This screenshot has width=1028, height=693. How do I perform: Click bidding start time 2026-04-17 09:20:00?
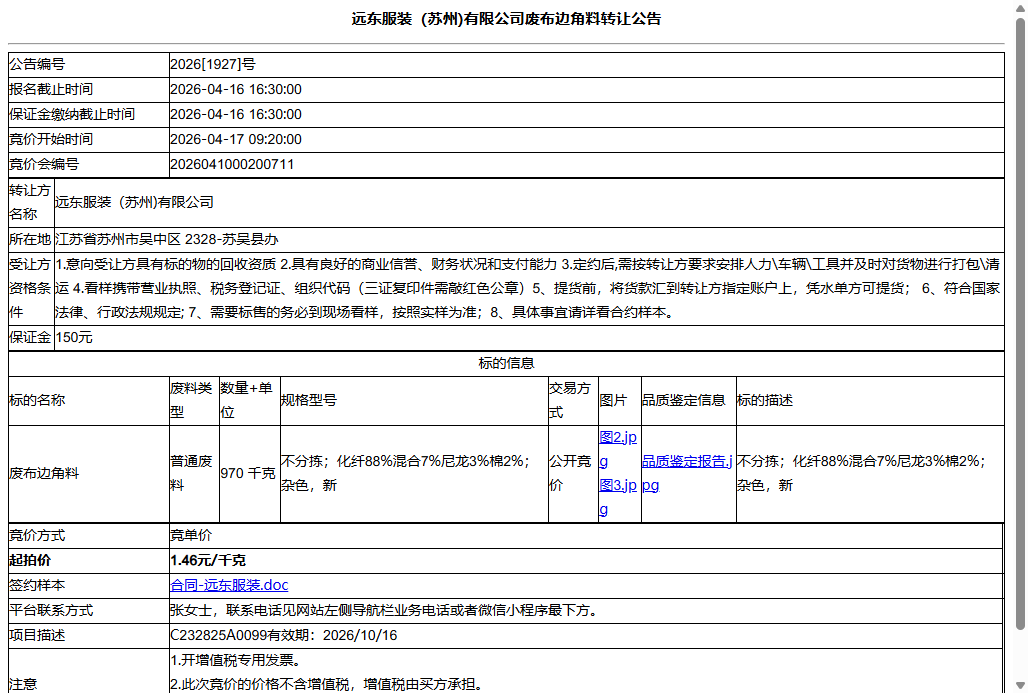236,139
